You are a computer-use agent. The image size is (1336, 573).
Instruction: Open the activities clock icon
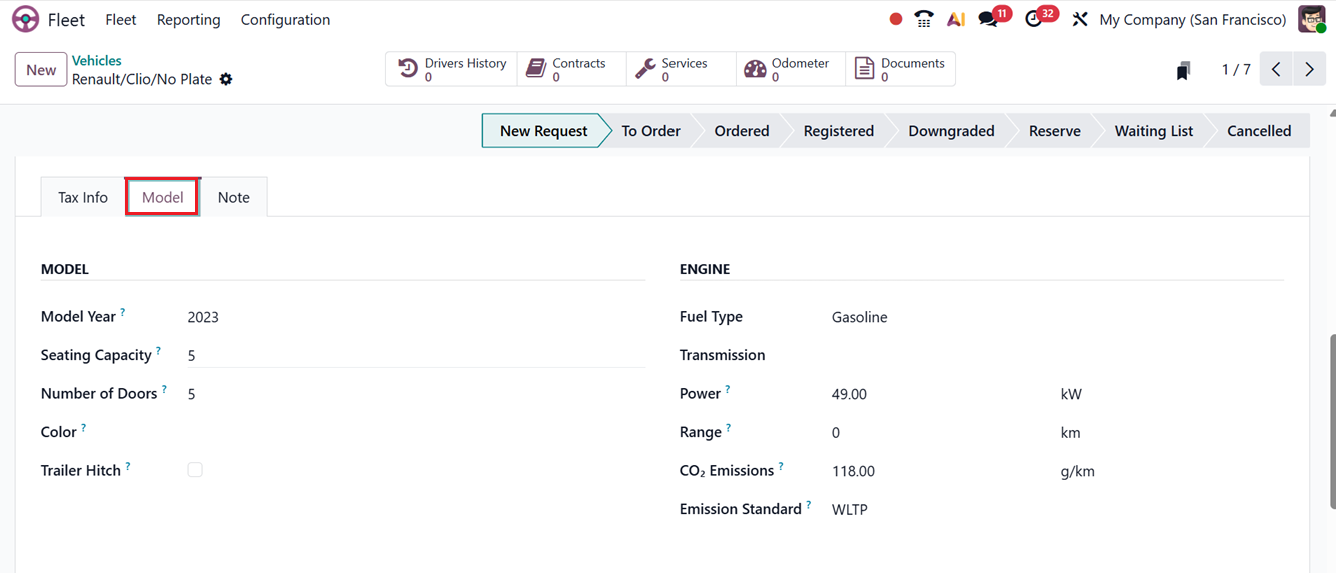[x=1035, y=20]
